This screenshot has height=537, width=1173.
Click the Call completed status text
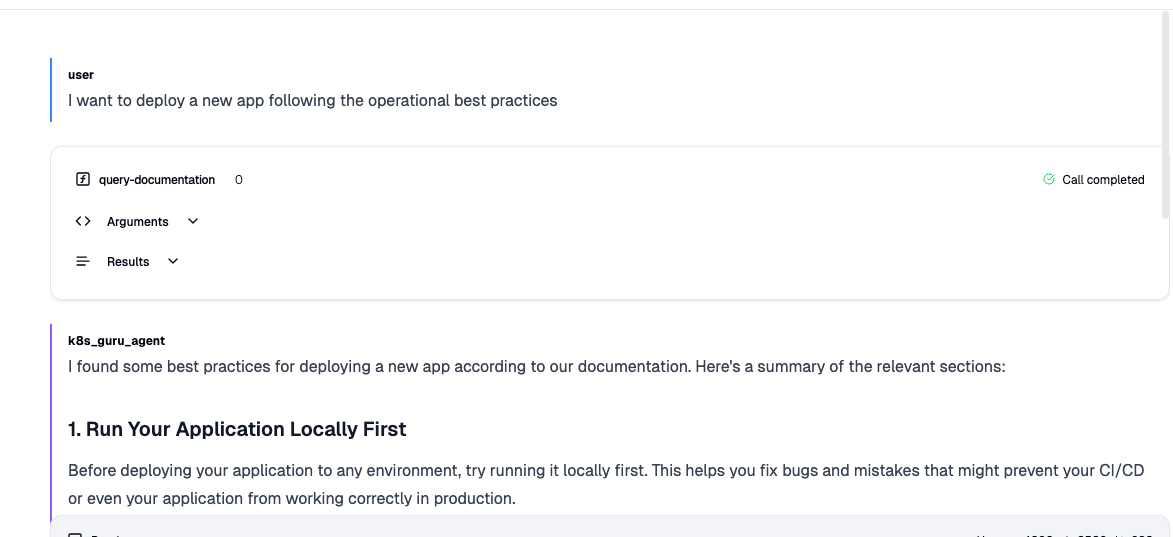[x=1103, y=180]
